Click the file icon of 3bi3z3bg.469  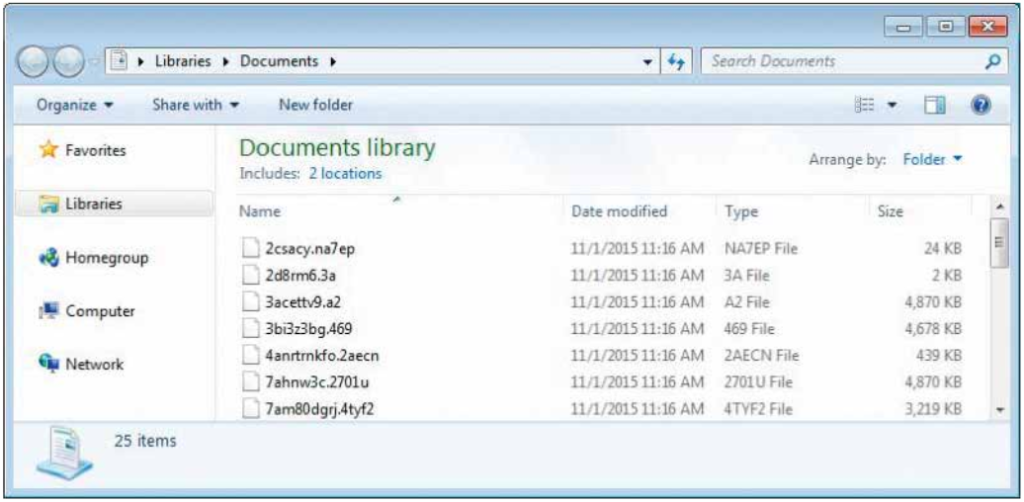[x=250, y=328]
